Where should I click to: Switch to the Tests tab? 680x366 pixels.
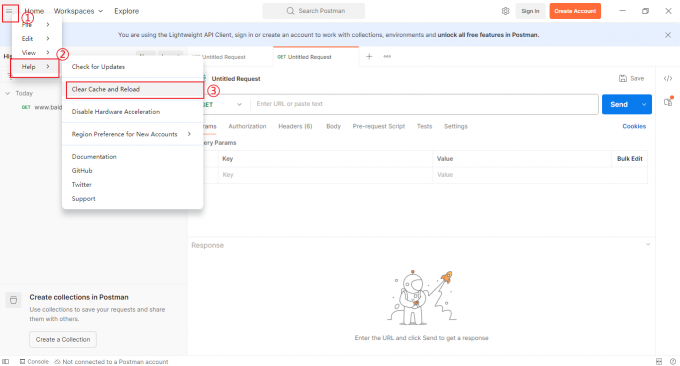425,126
